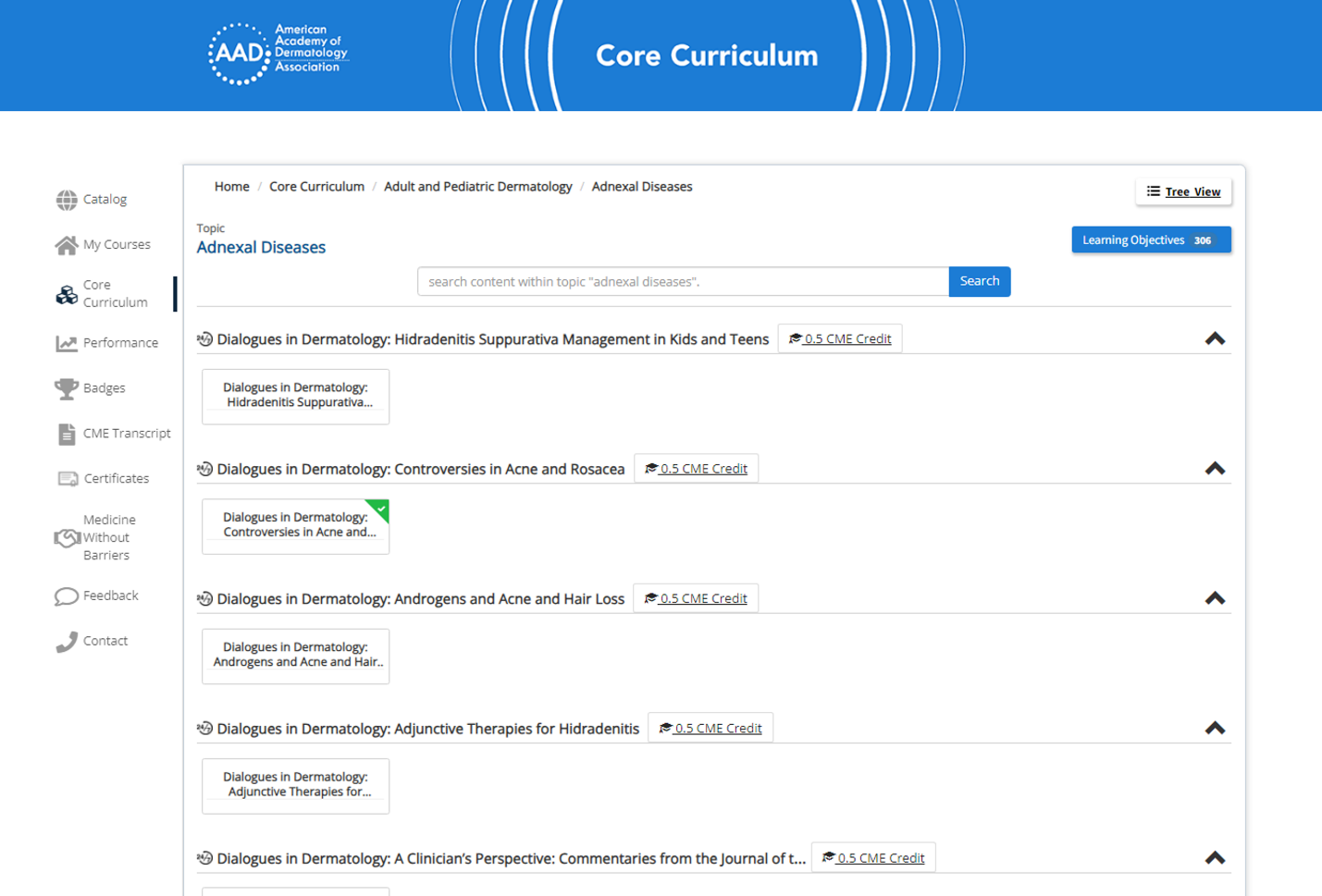Open the Adjunctive Therapies course card

pyautogui.click(x=296, y=786)
